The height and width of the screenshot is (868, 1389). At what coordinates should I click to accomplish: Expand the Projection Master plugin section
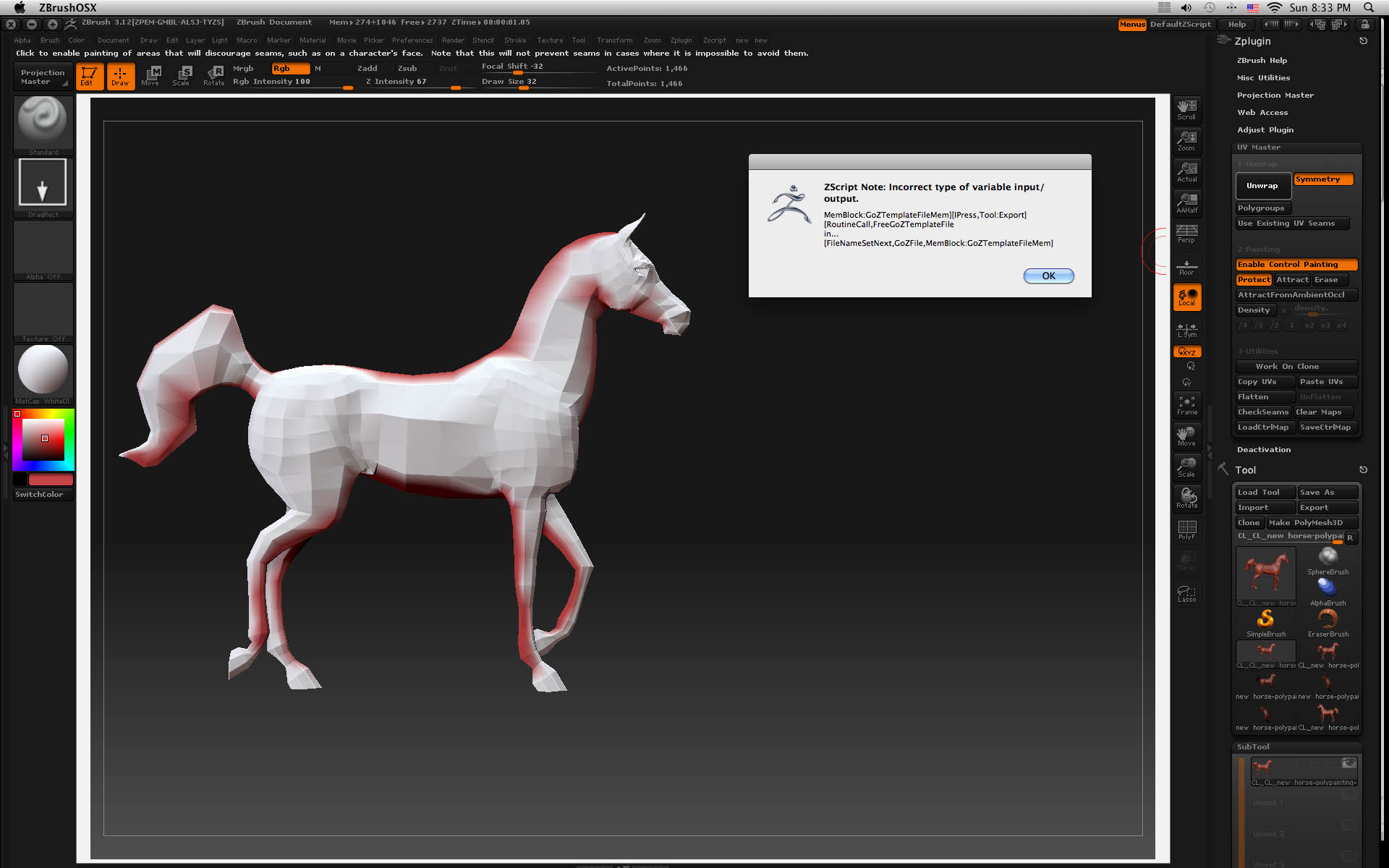pyautogui.click(x=1275, y=95)
